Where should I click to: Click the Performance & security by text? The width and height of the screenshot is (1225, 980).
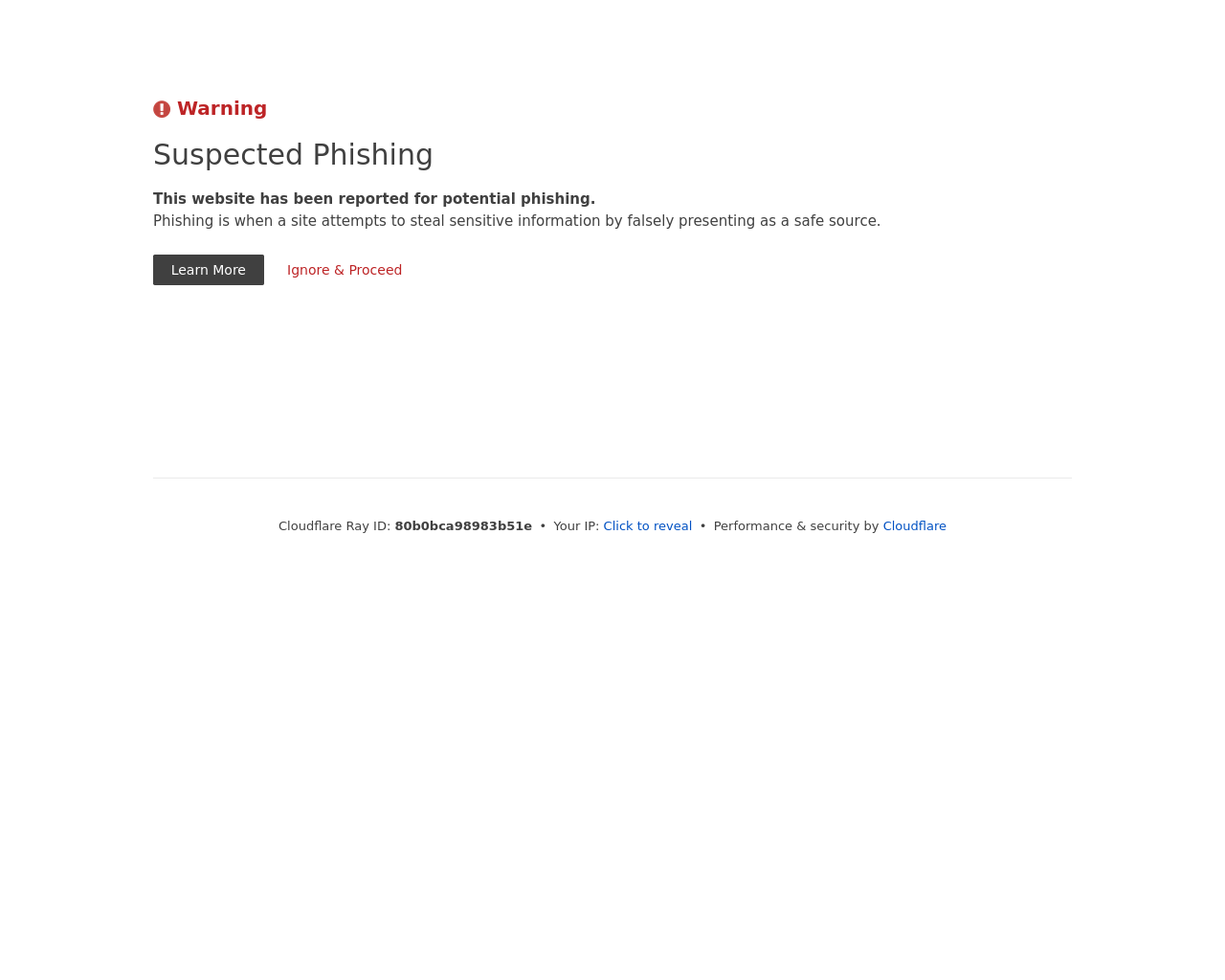(x=795, y=525)
